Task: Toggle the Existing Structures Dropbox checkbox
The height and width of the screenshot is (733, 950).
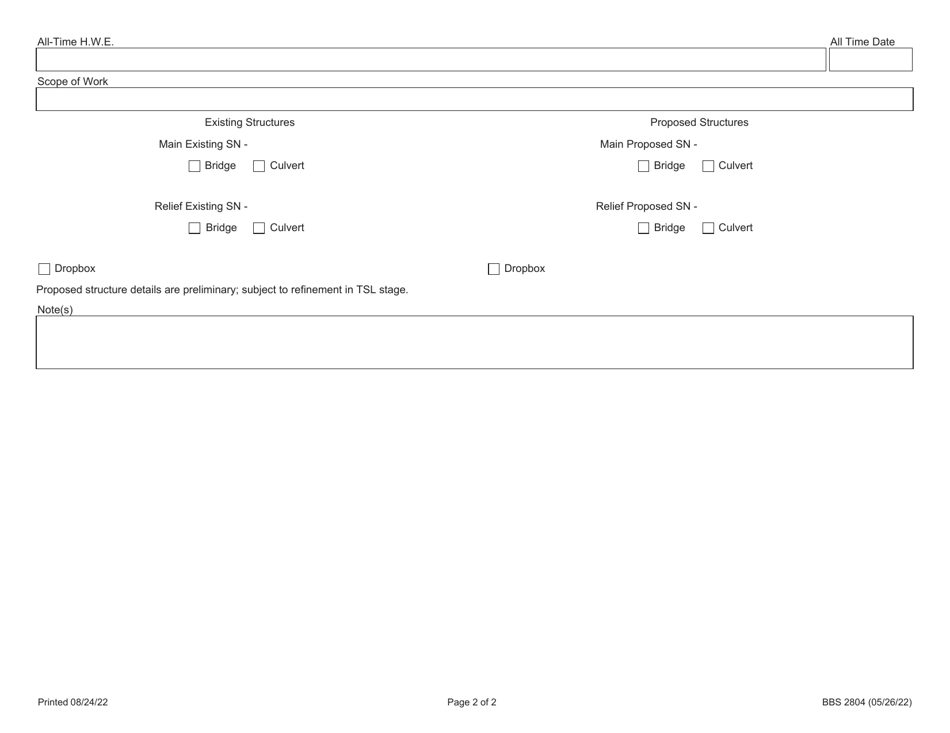Action: tap(44, 269)
